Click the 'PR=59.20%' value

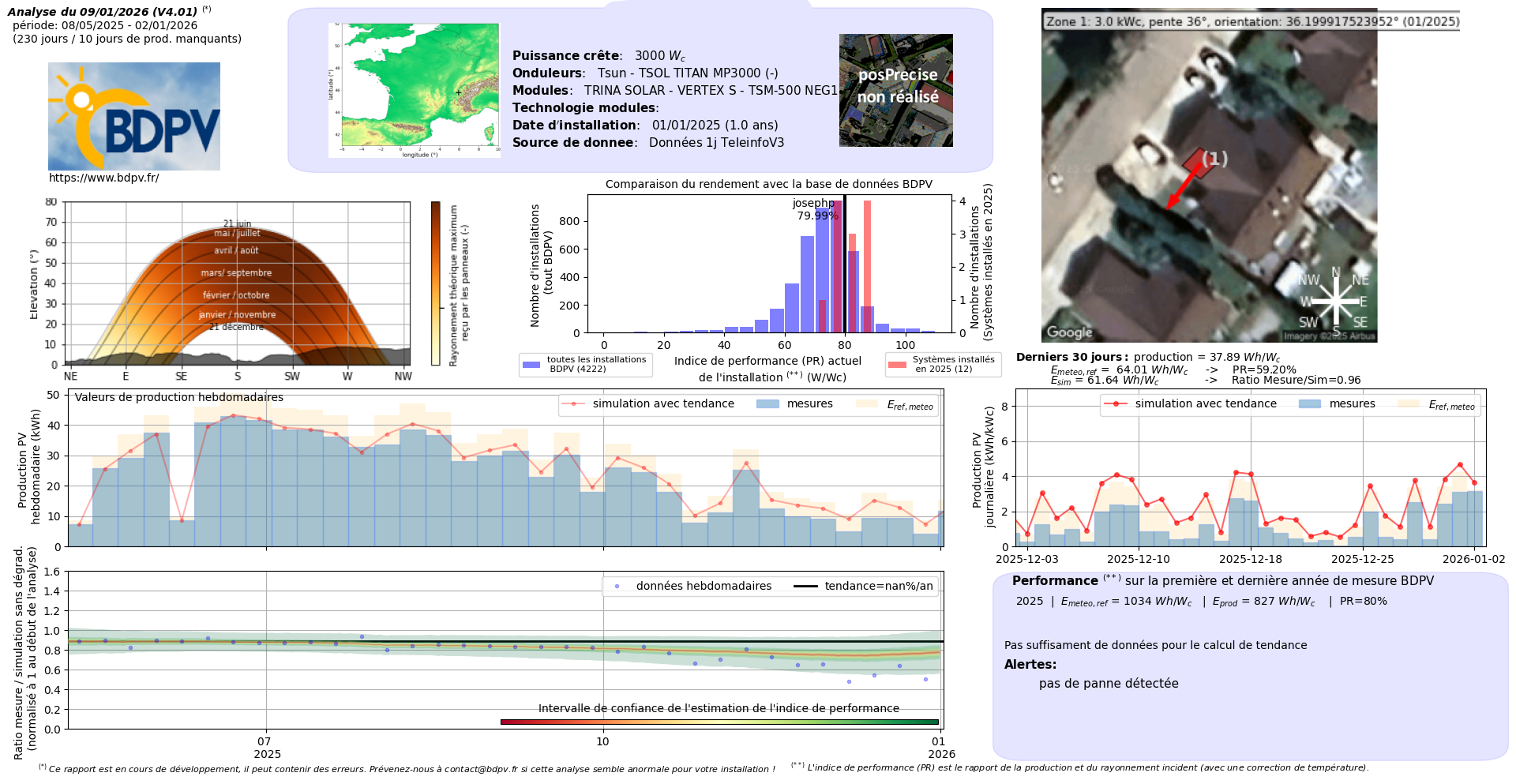pos(1264,369)
